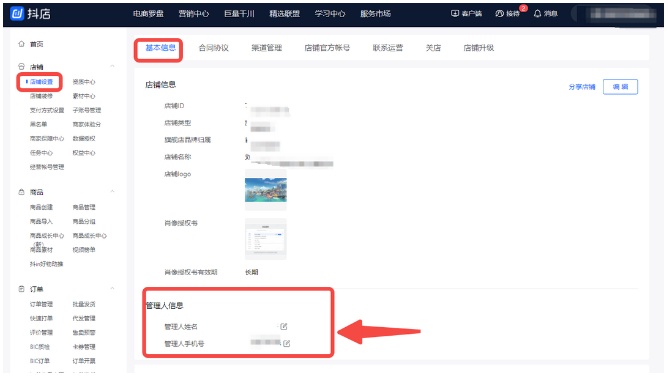Switch to the 店铺升级 tab

479,48
